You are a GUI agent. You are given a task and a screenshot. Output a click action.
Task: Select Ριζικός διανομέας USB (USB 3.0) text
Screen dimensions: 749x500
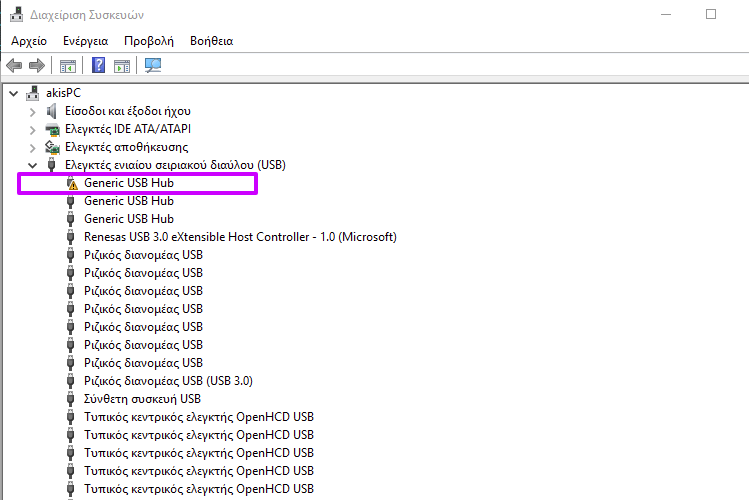168,381
